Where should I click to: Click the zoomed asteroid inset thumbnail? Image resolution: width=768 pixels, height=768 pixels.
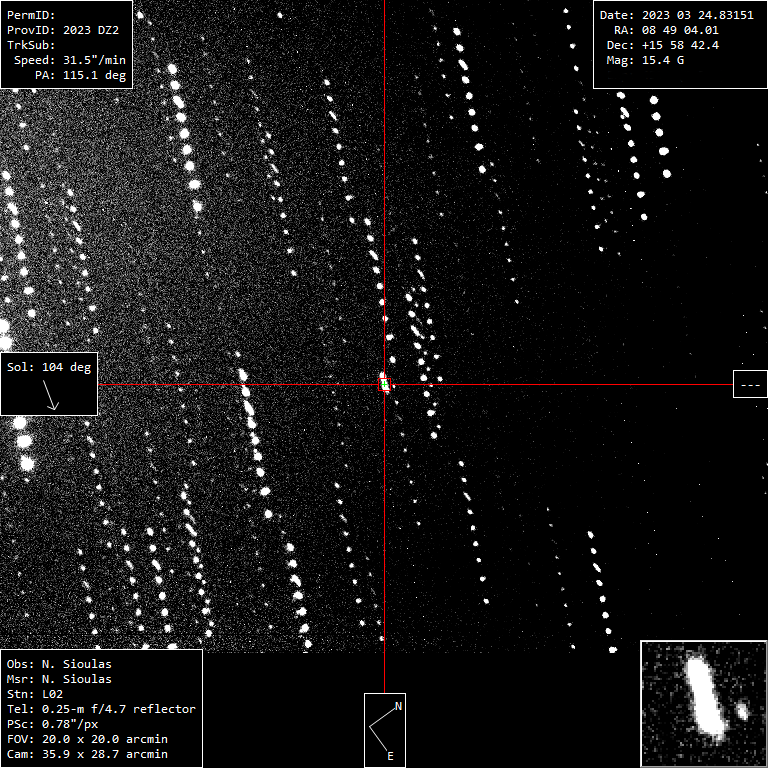(x=704, y=704)
